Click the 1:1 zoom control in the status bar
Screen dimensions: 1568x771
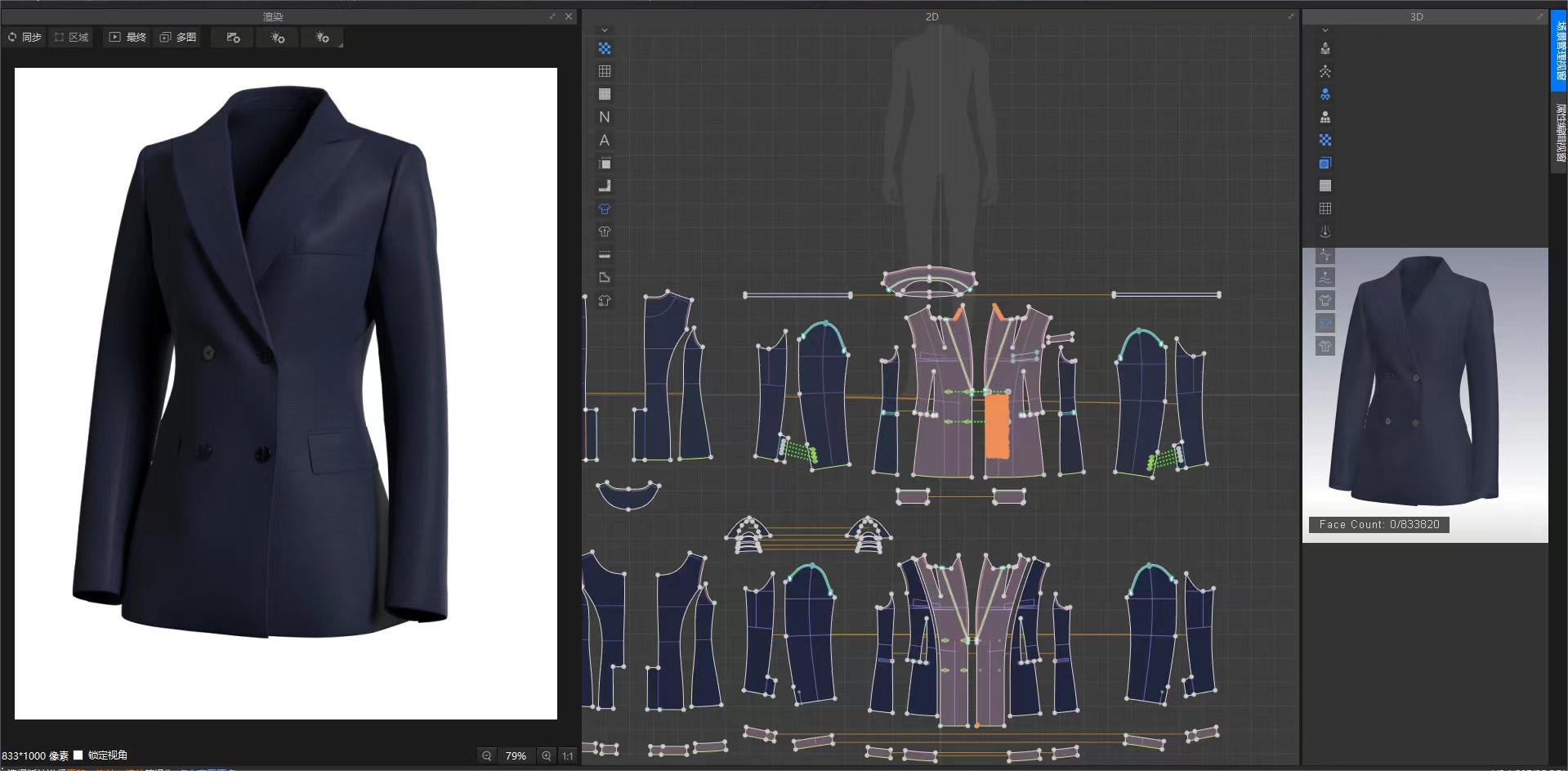pyautogui.click(x=566, y=755)
